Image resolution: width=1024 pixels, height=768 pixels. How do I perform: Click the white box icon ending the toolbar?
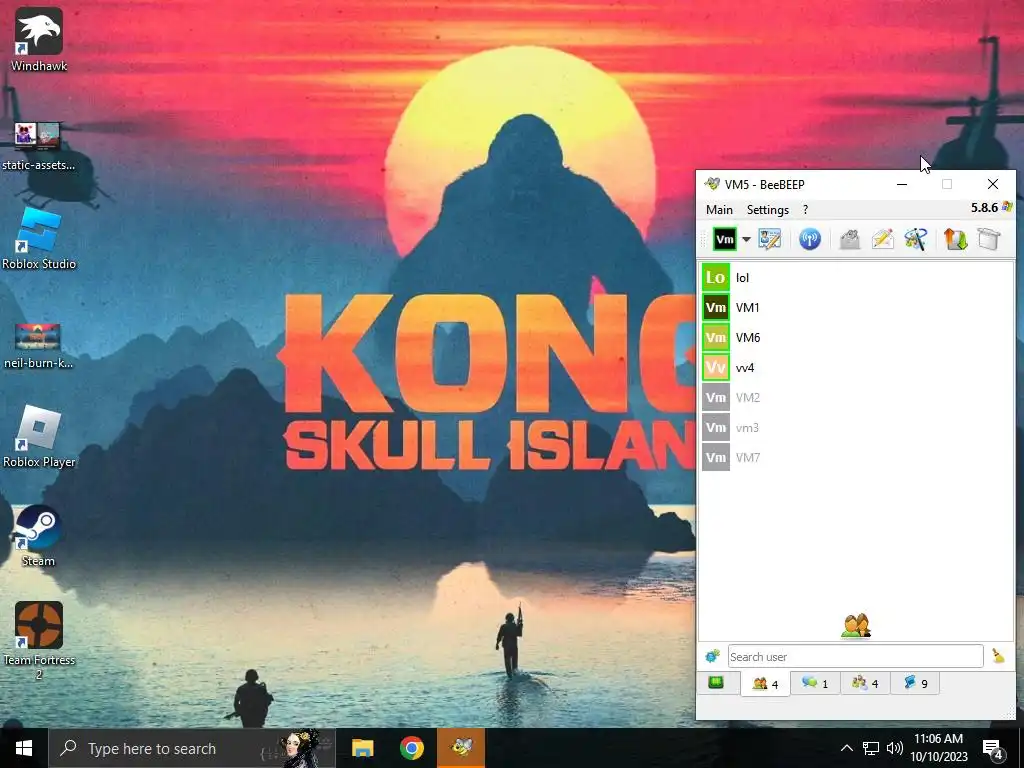[x=989, y=239]
